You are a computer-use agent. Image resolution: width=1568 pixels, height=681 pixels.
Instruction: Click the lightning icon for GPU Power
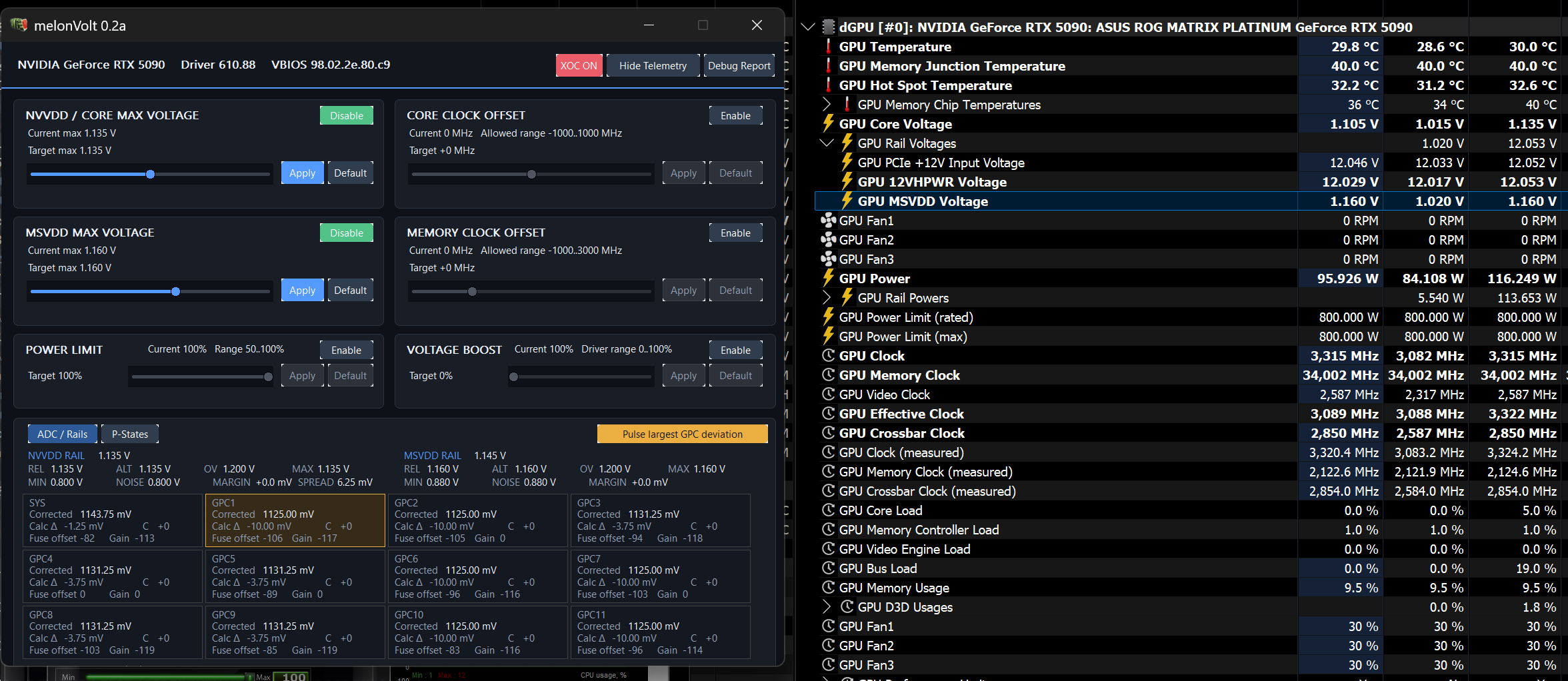[828, 279]
